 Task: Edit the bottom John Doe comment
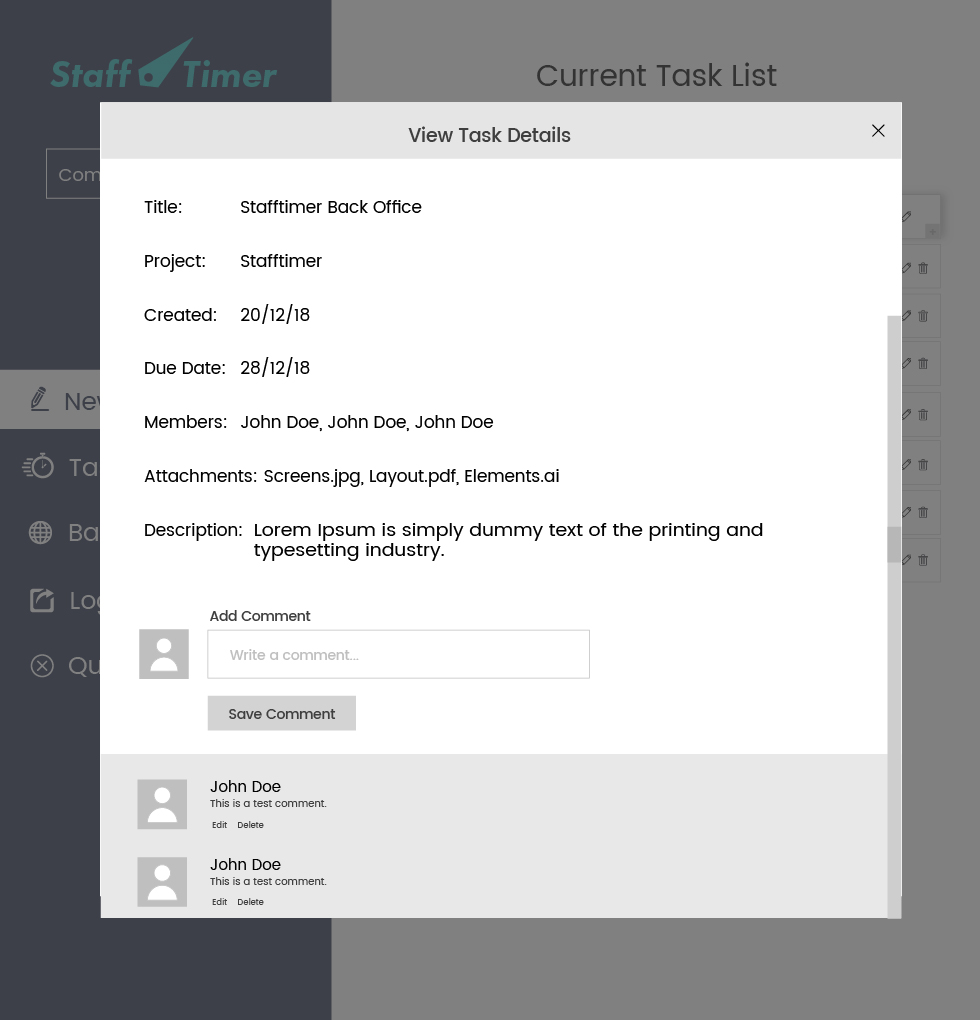tap(219, 902)
